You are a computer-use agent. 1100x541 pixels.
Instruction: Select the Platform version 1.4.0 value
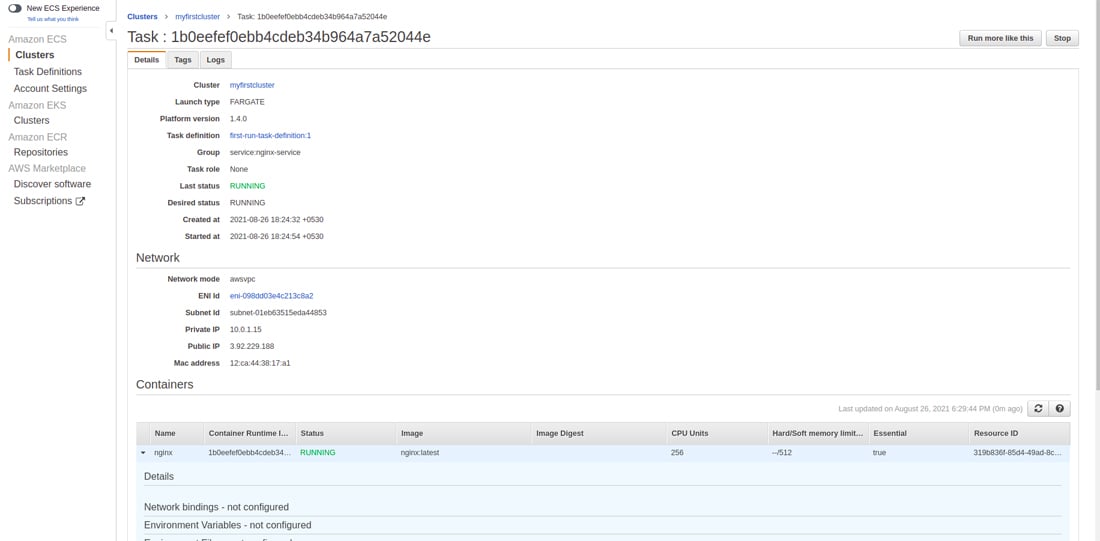[x=239, y=119]
